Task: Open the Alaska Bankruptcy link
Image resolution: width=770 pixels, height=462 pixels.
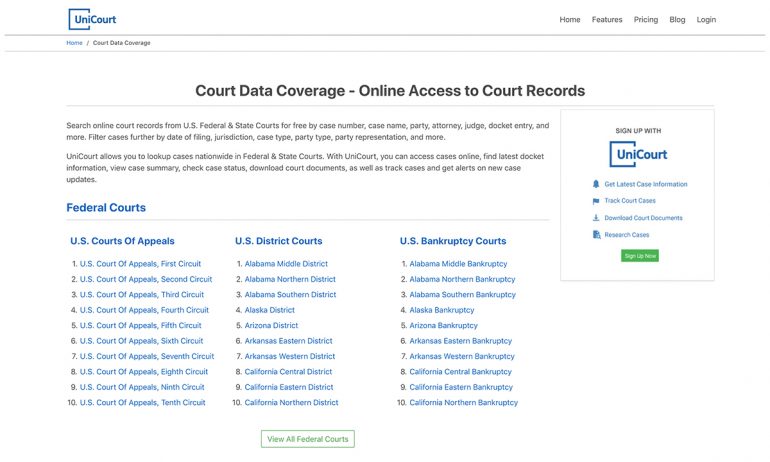Action: pos(442,310)
